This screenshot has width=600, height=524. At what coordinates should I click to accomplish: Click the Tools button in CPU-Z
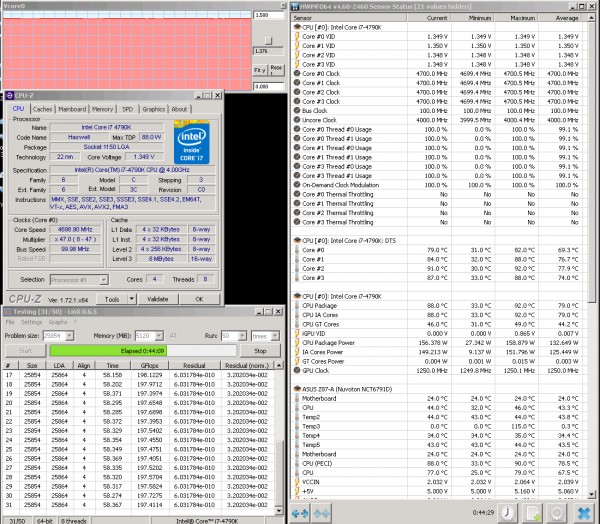pos(112,299)
